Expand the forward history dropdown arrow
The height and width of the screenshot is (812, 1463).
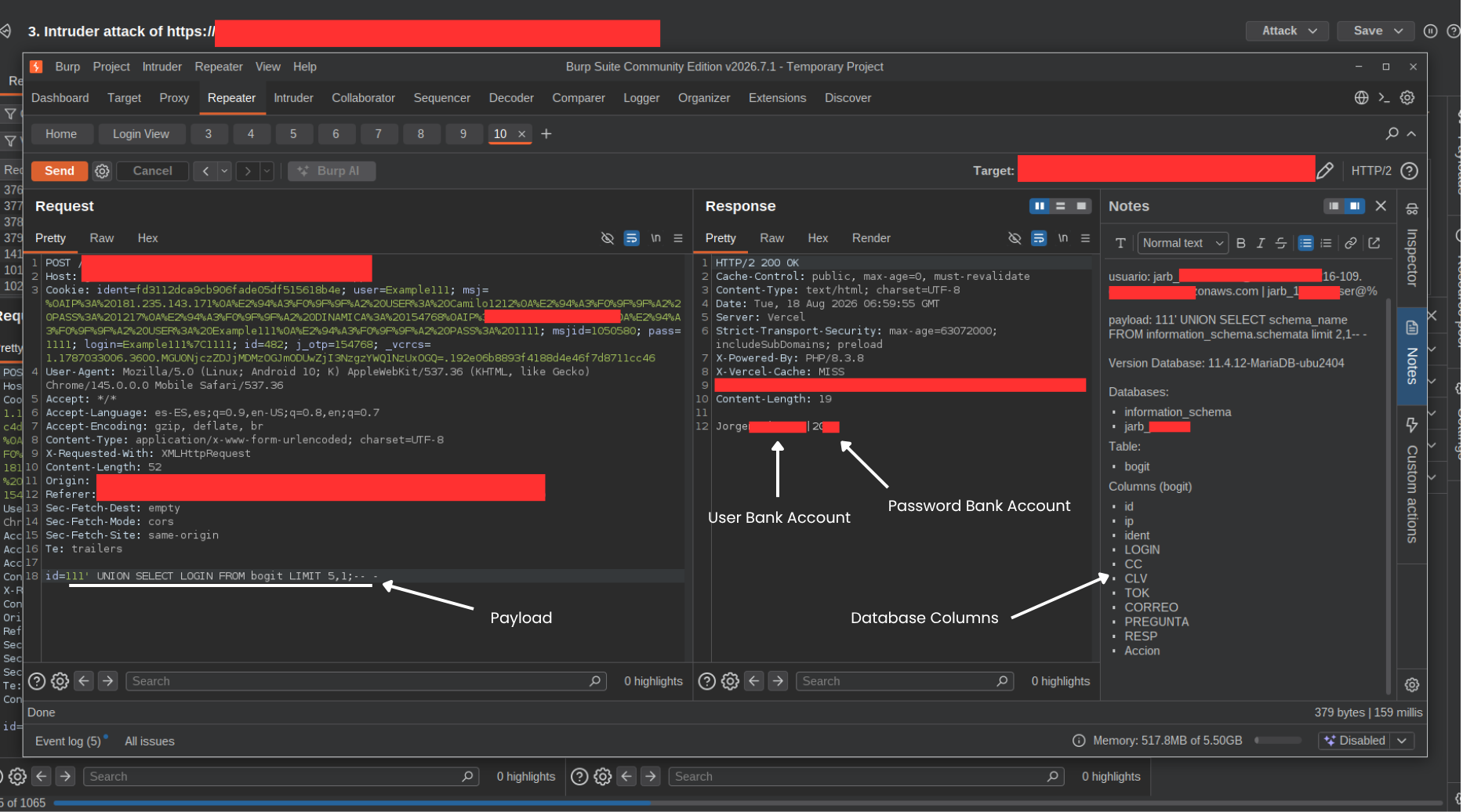pyautogui.click(x=267, y=171)
